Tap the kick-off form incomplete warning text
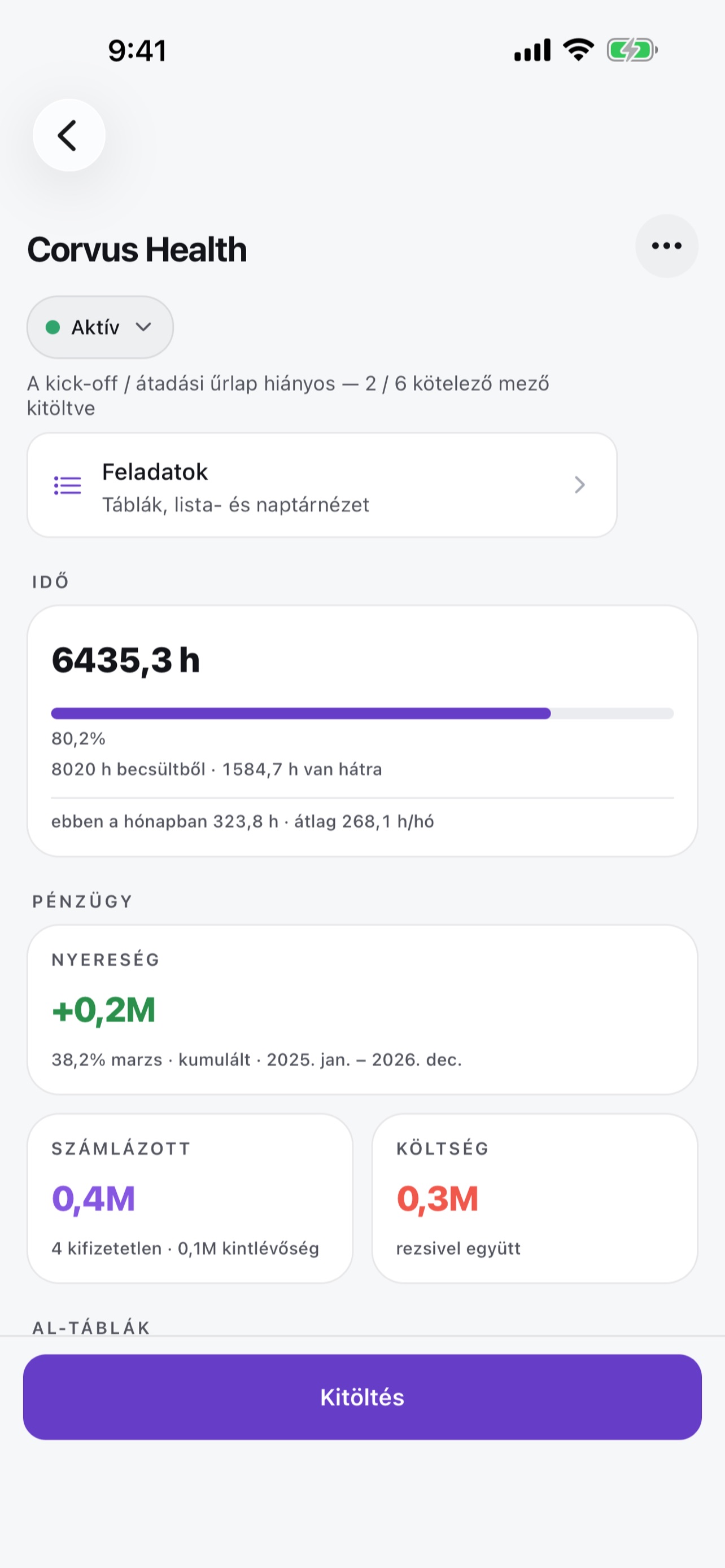725x1568 pixels. (288, 396)
